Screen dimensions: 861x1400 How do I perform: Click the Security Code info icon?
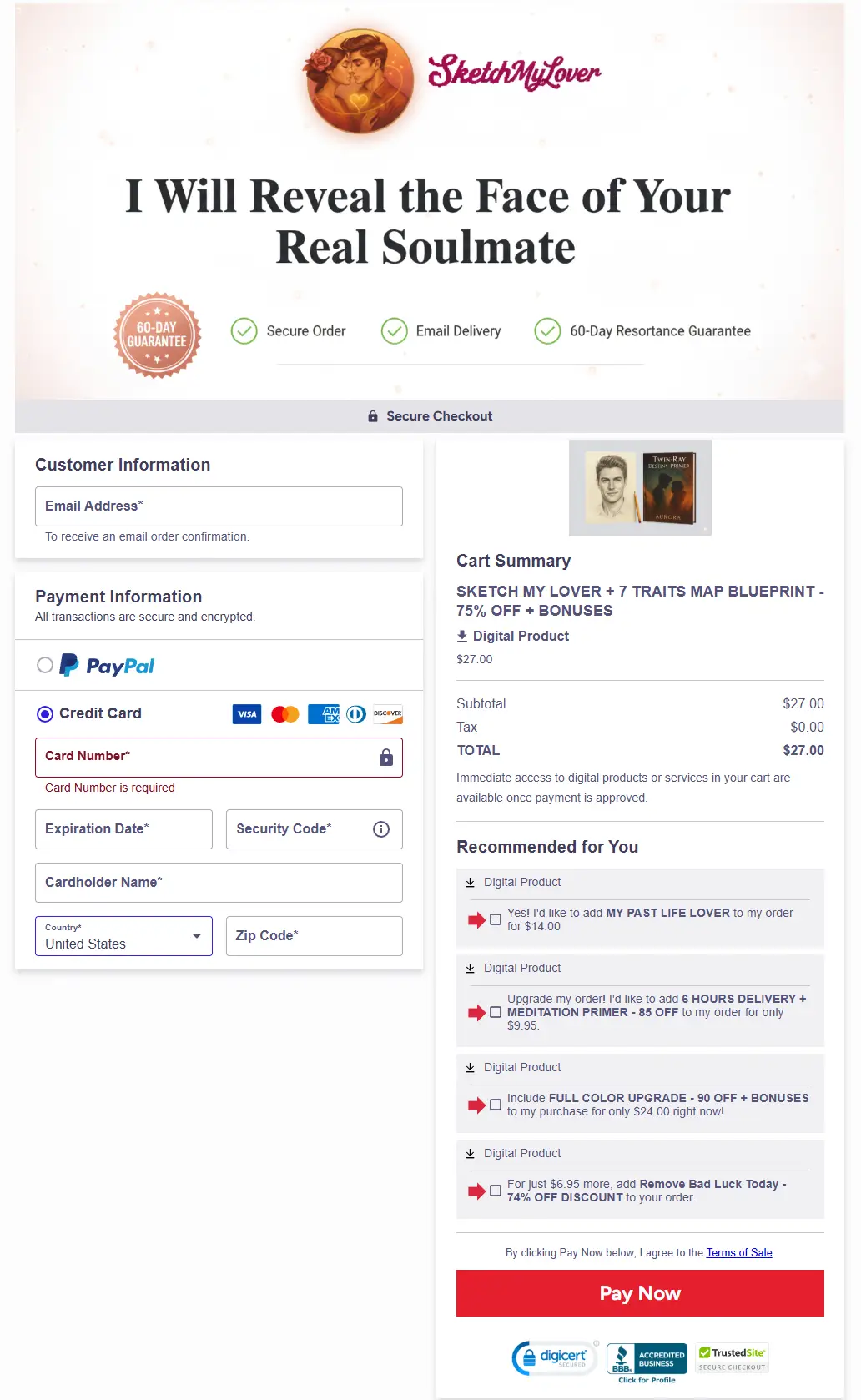pos(380,828)
